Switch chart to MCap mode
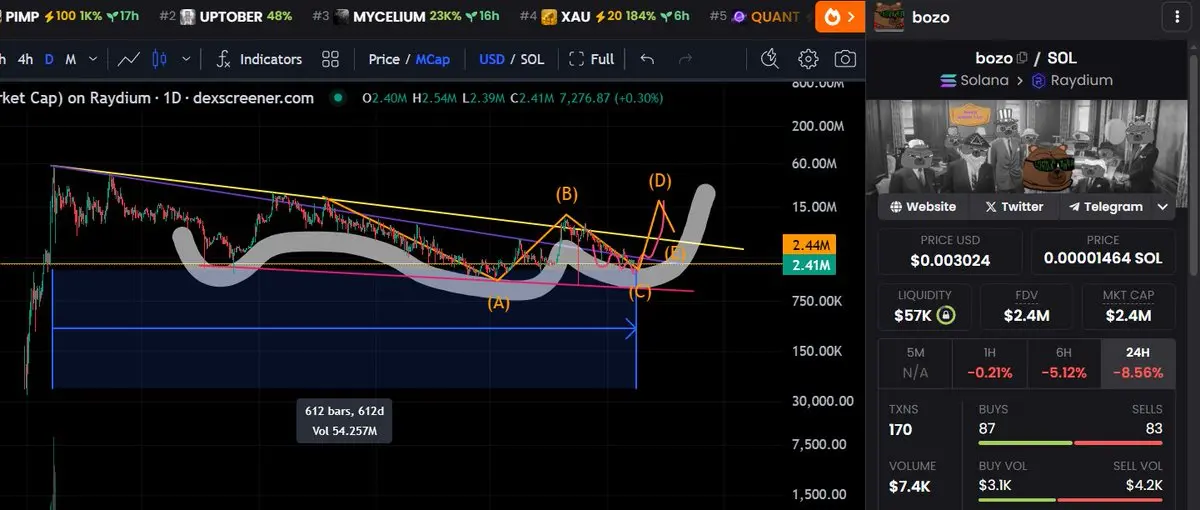The image size is (1200, 510). click(432, 59)
